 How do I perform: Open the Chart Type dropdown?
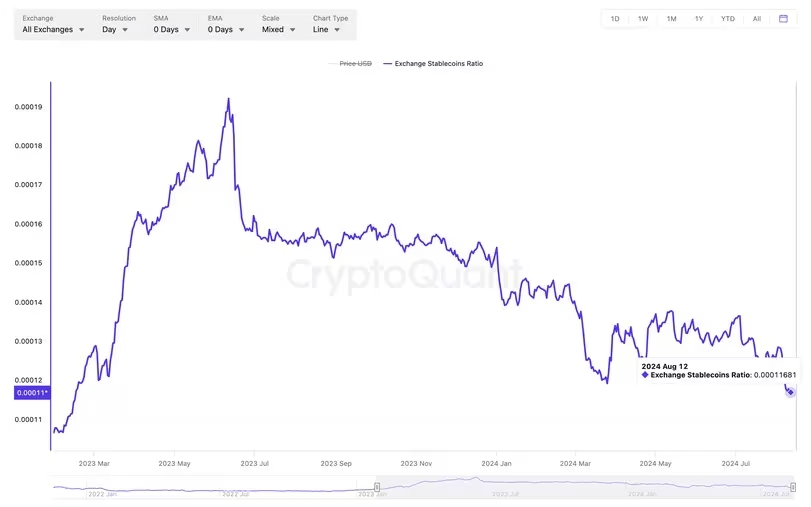(x=326, y=30)
